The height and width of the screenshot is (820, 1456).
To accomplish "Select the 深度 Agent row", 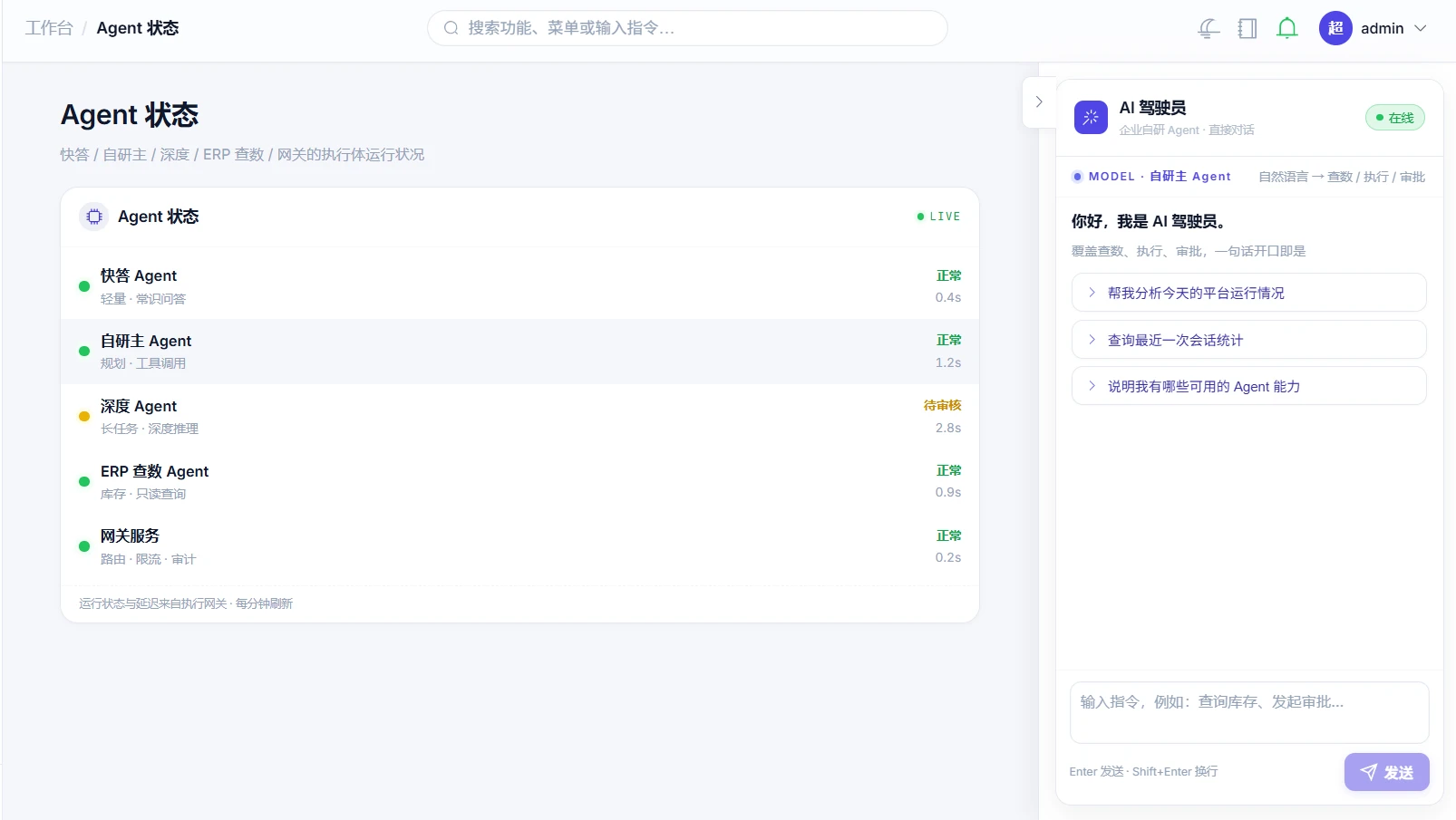I will click(519, 417).
